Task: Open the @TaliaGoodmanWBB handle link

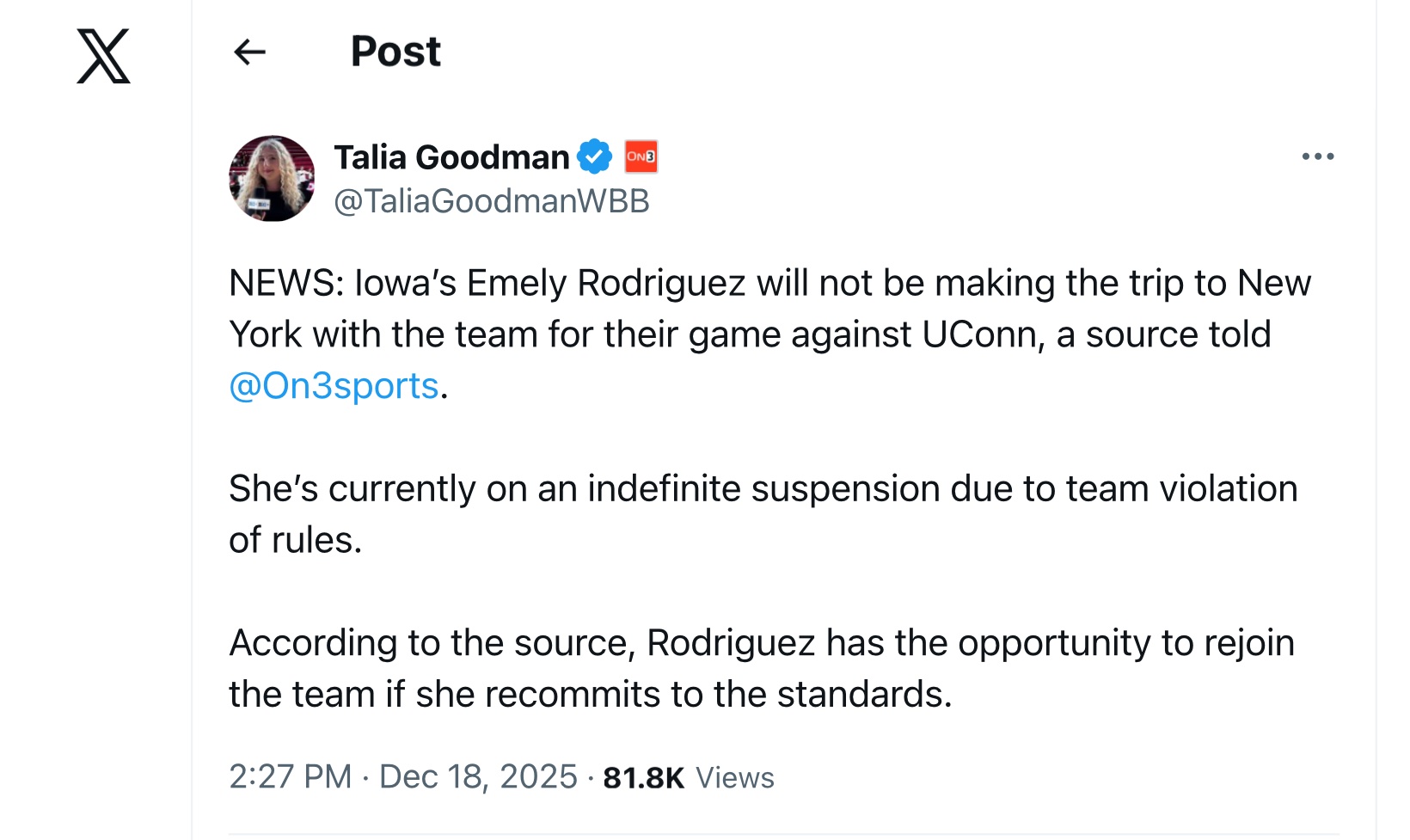Action: pyautogui.click(x=491, y=201)
